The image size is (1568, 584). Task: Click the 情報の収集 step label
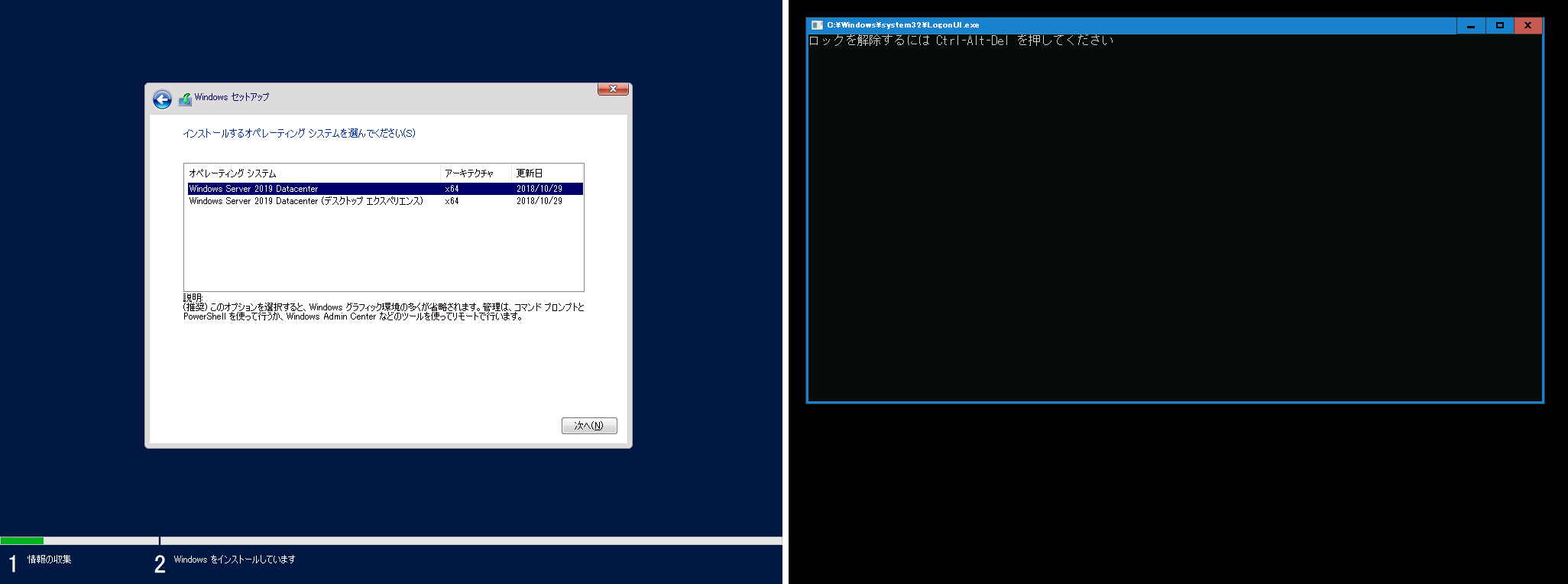pyautogui.click(x=50, y=560)
